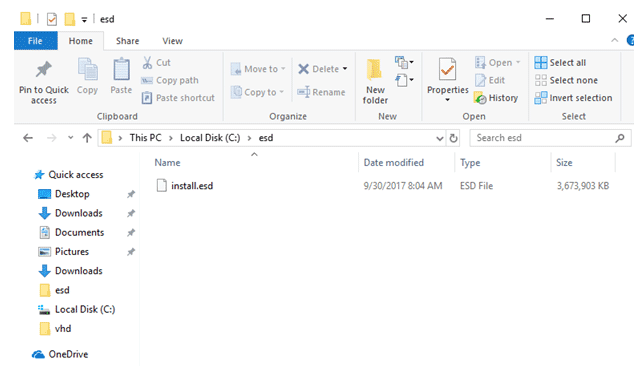The width and height of the screenshot is (638, 370).
Task: Click the quick toolbar Properties checkmark icon
Action: pyautogui.click(x=52, y=19)
